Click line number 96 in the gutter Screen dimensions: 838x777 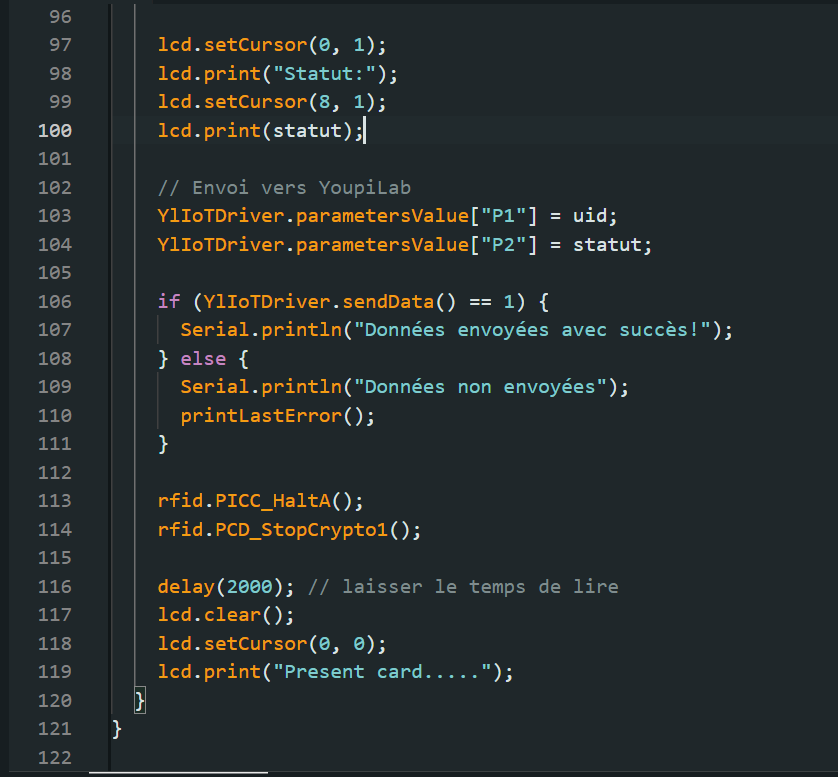60,17
